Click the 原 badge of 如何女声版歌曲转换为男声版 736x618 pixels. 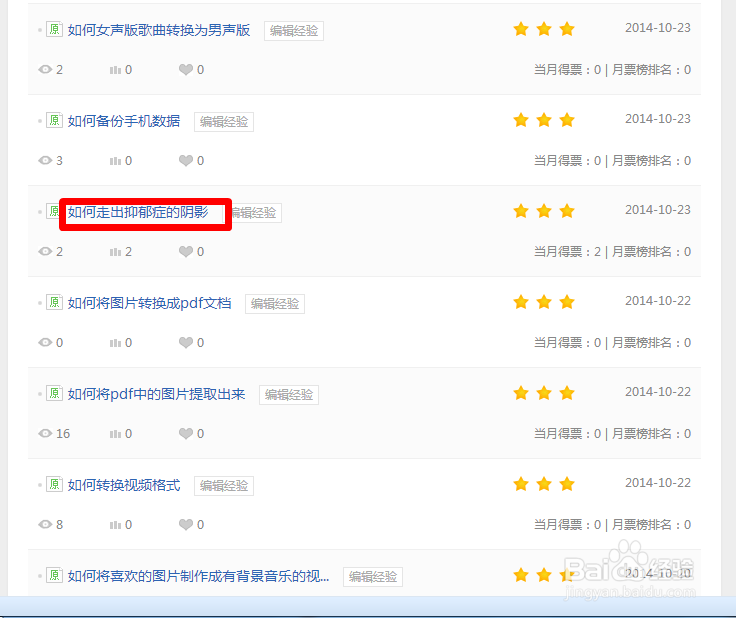(x=54, y=30)
